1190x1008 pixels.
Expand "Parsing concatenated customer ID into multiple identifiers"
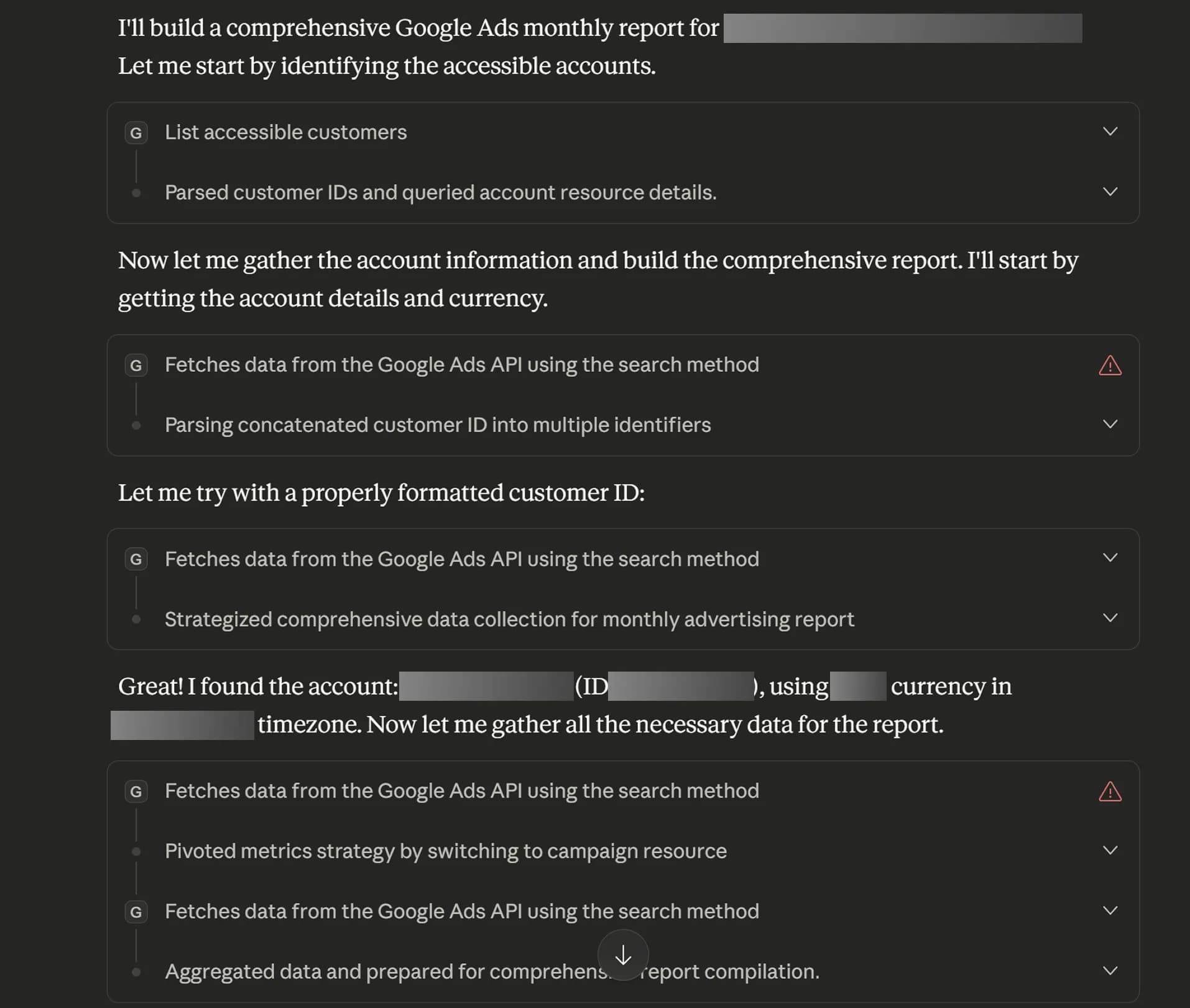pos(1110,425)
